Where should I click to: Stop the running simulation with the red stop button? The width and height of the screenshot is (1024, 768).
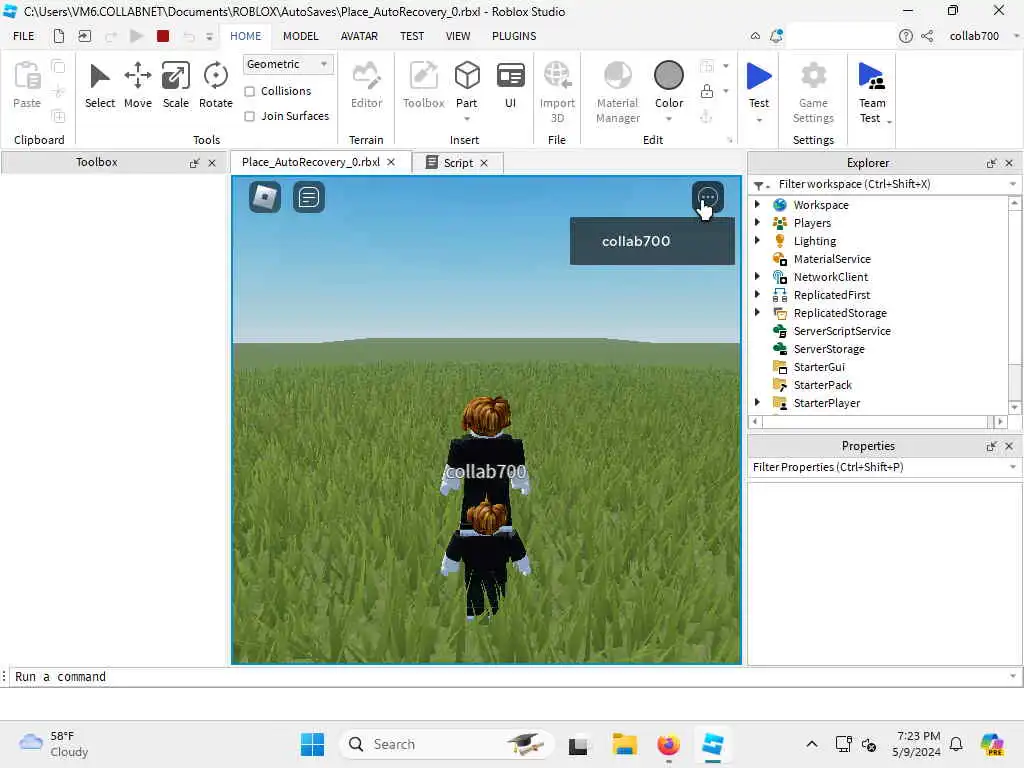click(x=163, y=36)
